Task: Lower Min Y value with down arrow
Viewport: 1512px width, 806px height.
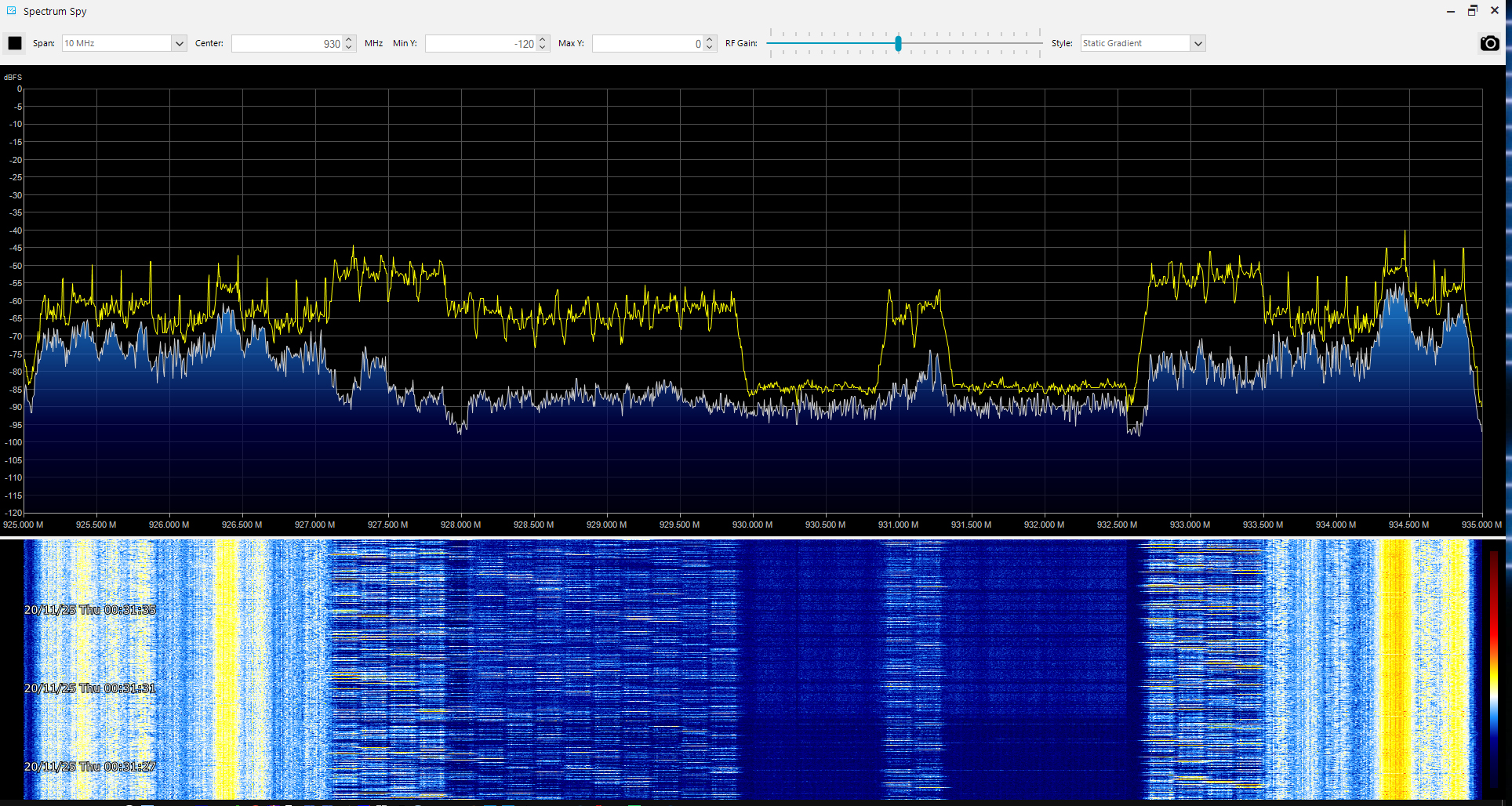Action: coord(543,48)
